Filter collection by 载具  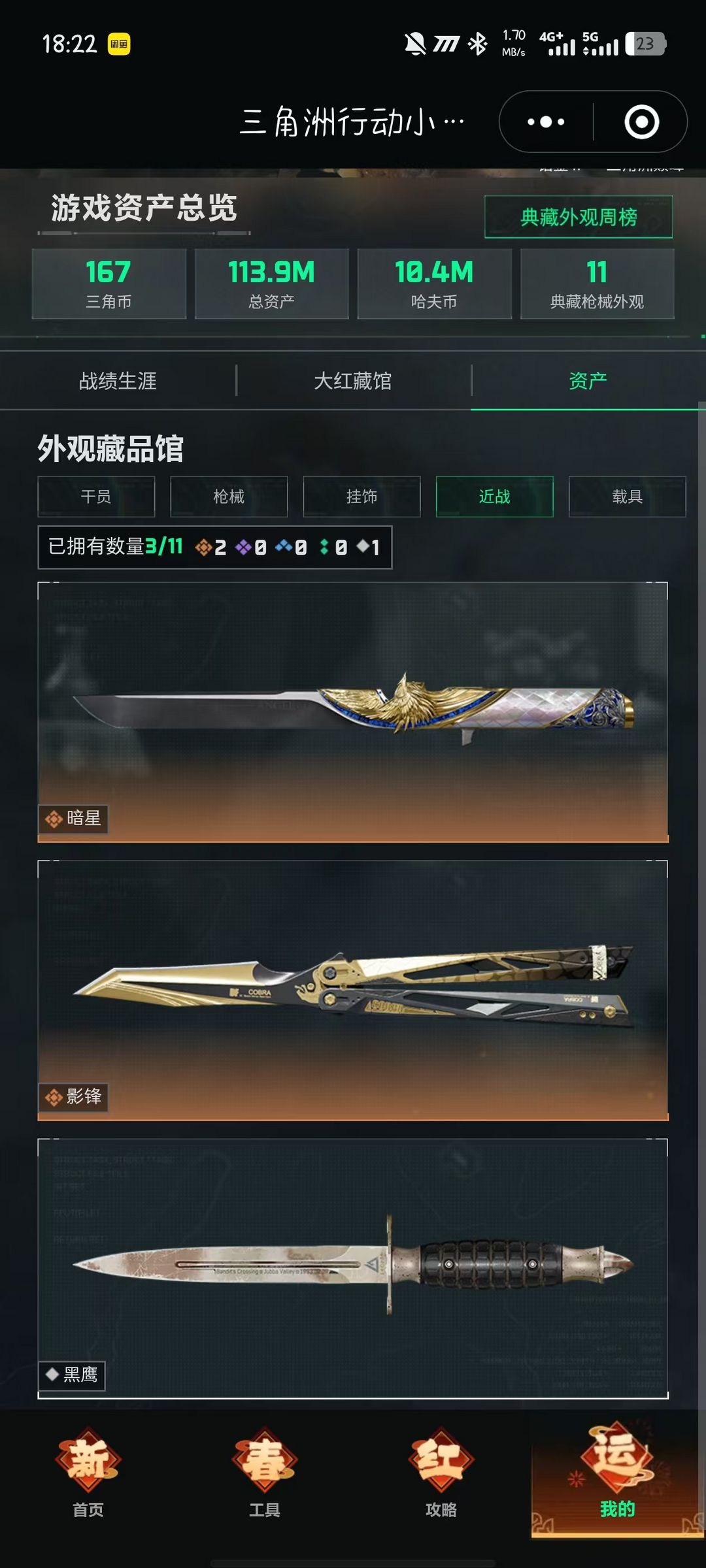(627, 497)
